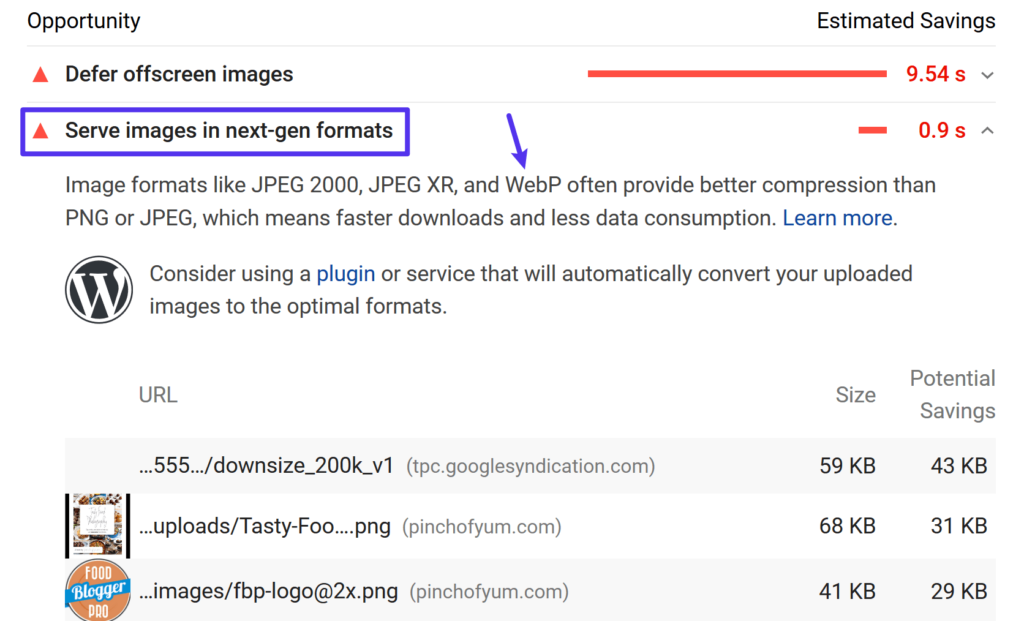Select the Opportunity column header
The image size is (1024, 621).
click(83, 20)
